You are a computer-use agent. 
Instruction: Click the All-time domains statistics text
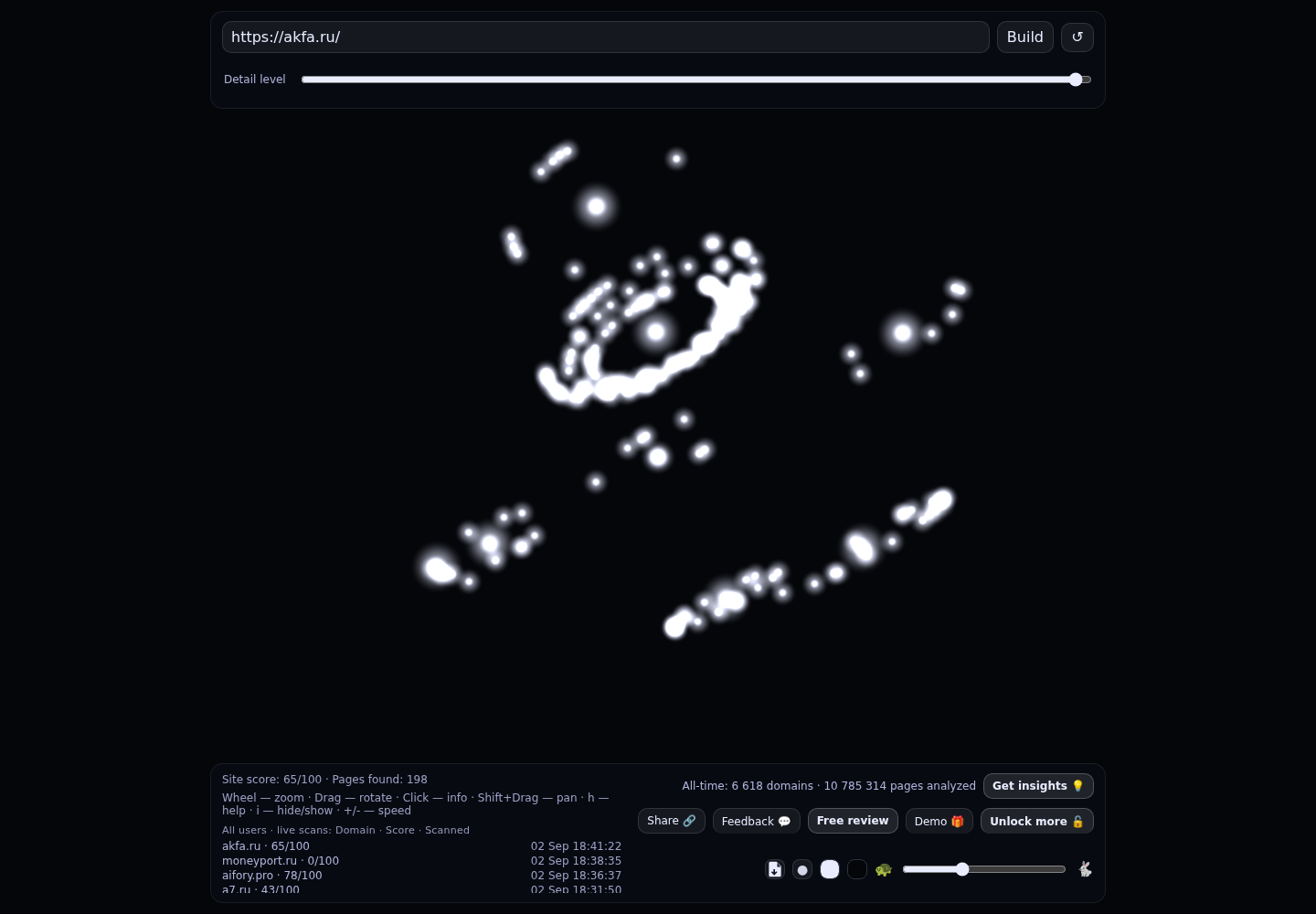pyautogui.click(x=829, y=786)
